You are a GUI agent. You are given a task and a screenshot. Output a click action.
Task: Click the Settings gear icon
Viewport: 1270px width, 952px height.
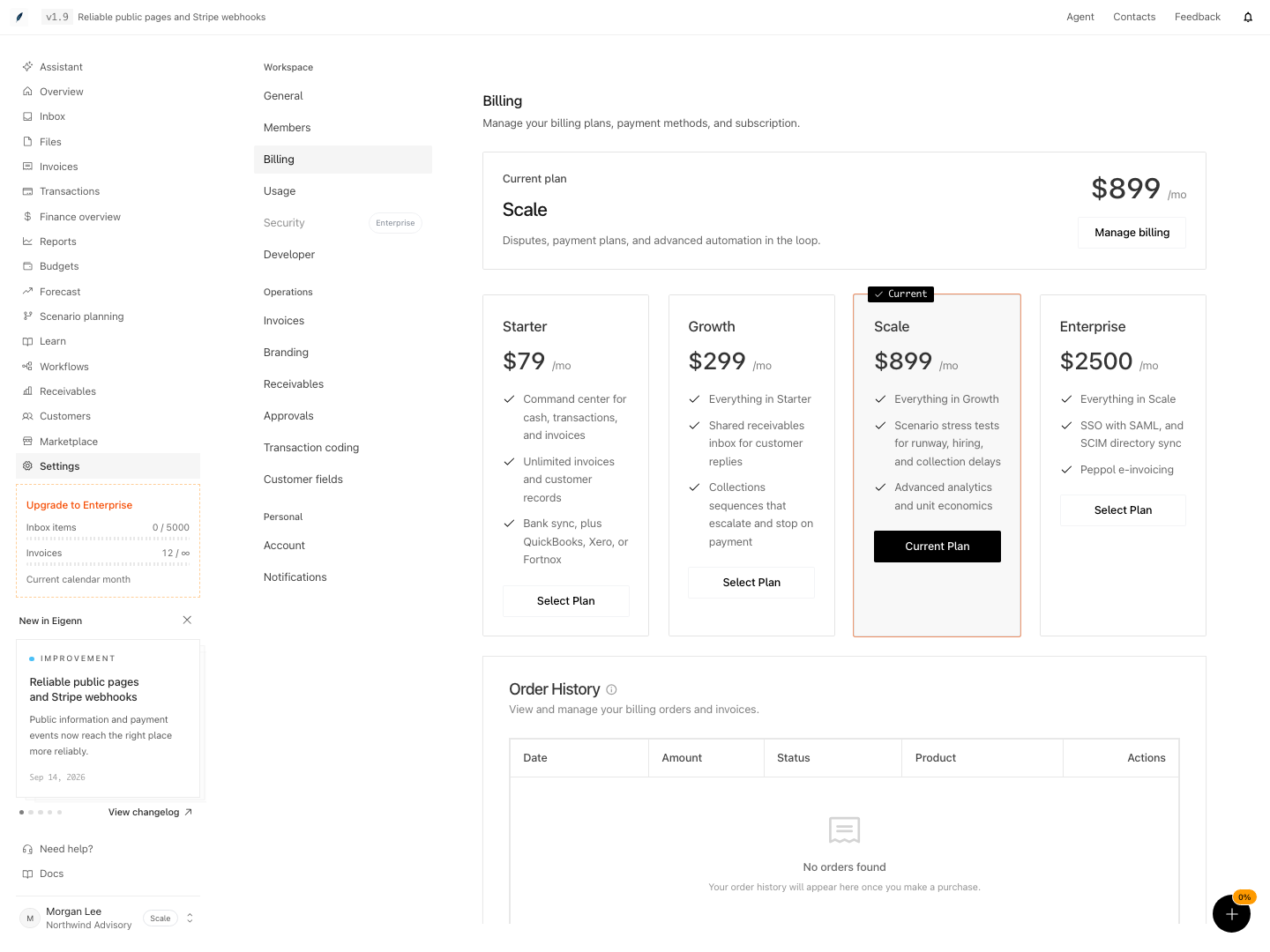27,466
